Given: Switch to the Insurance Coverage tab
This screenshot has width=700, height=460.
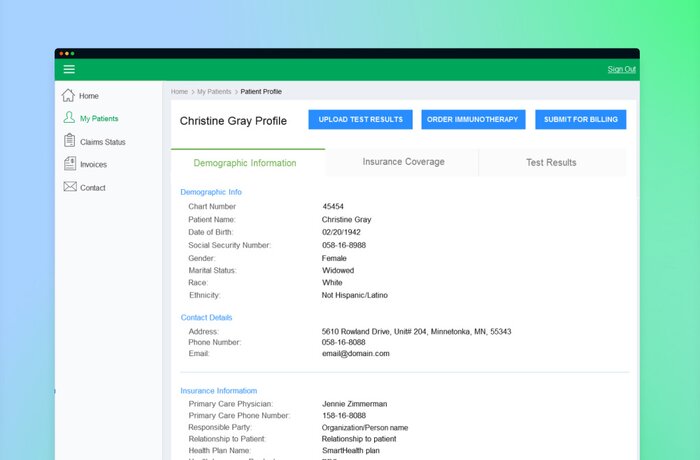Looking at the screenshot, I should click(x=403, y=162).
